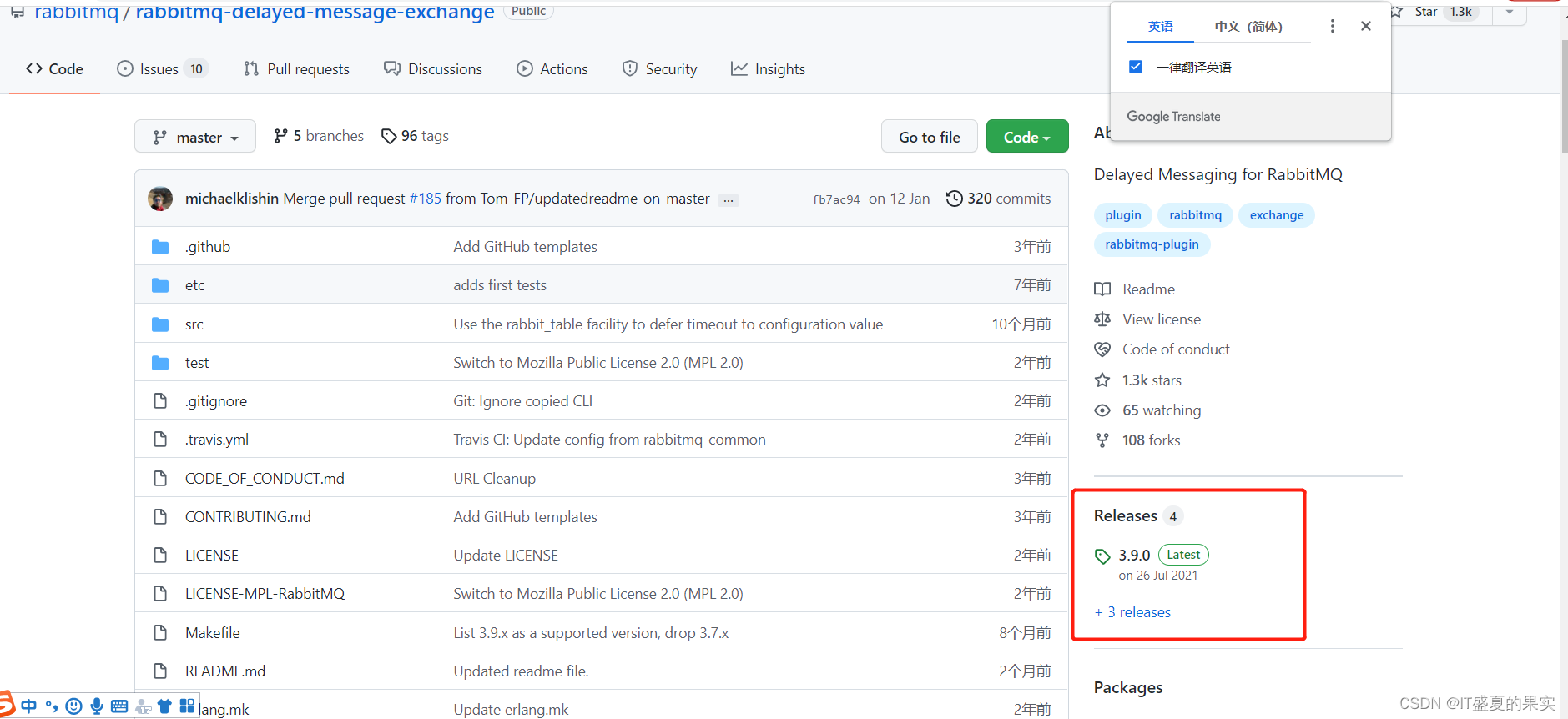Click the IME Chinese mode 中 icon
This screenshot has height=719, width=1568.
[29, 706]
